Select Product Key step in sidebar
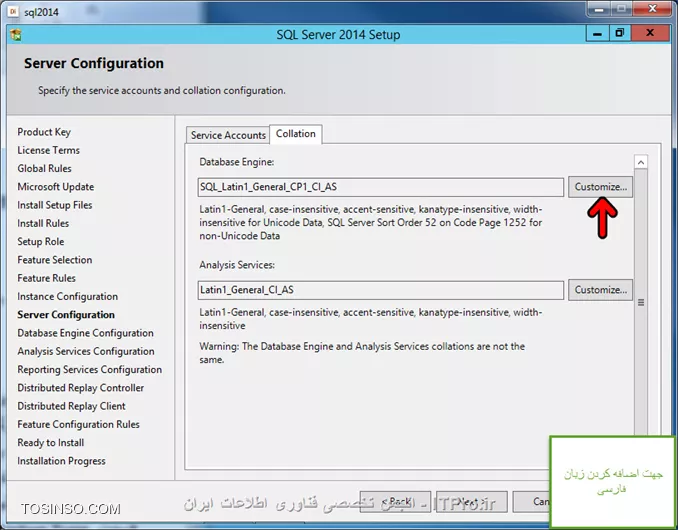Image resolution: width=678 pixels, height=530 pixels. (x=44, y=132)
